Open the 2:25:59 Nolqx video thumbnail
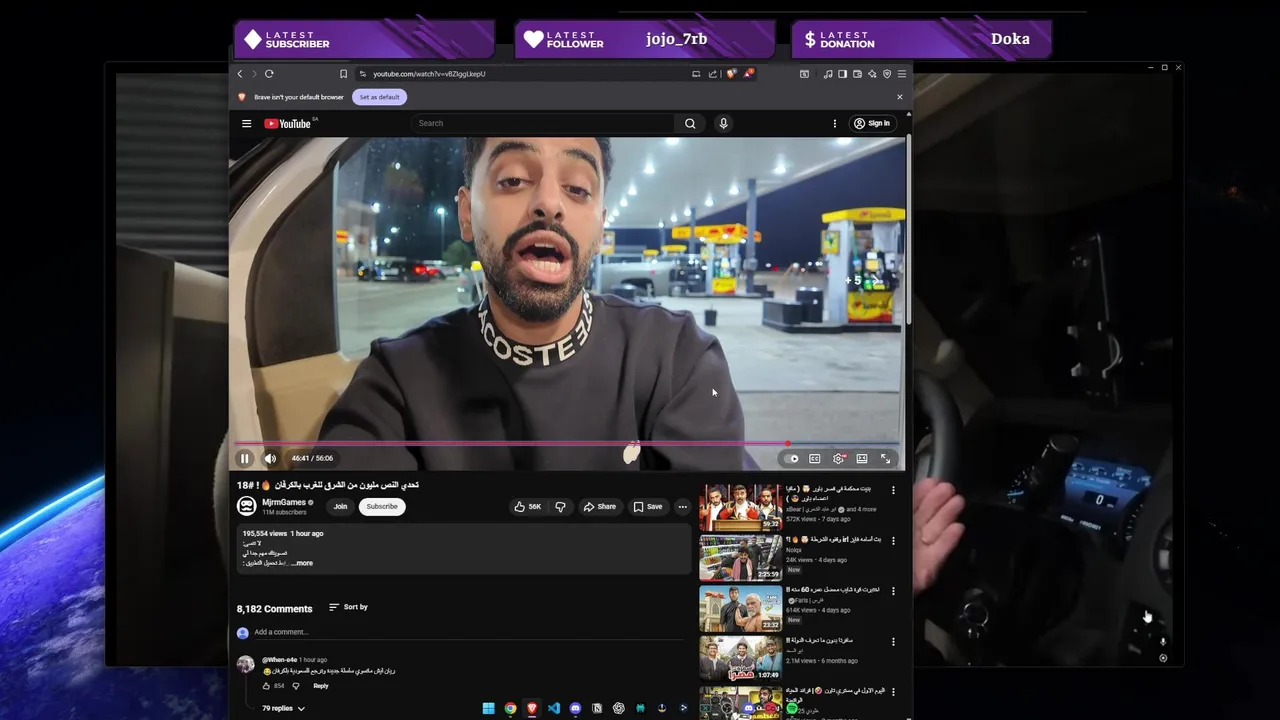Screen dimensions: 1280x720 click(x=740, y=557)
